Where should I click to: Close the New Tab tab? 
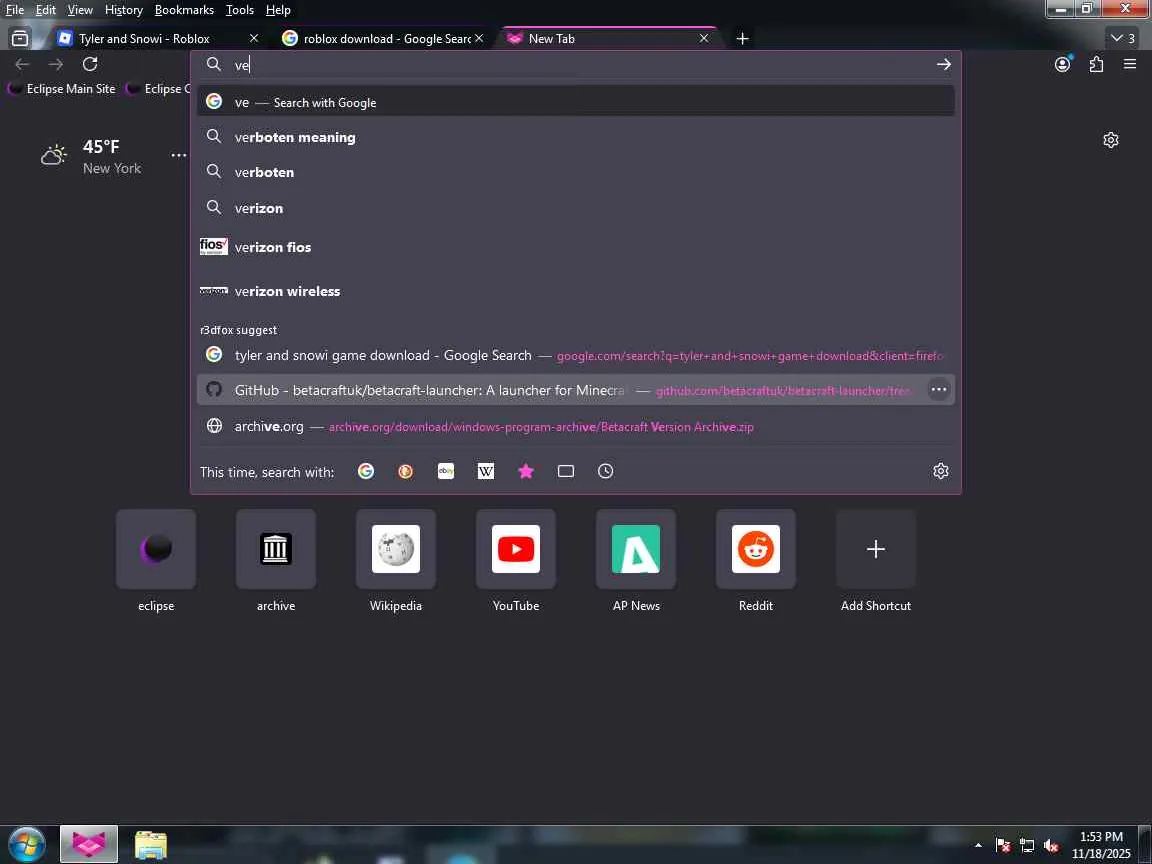coord(704,38)
